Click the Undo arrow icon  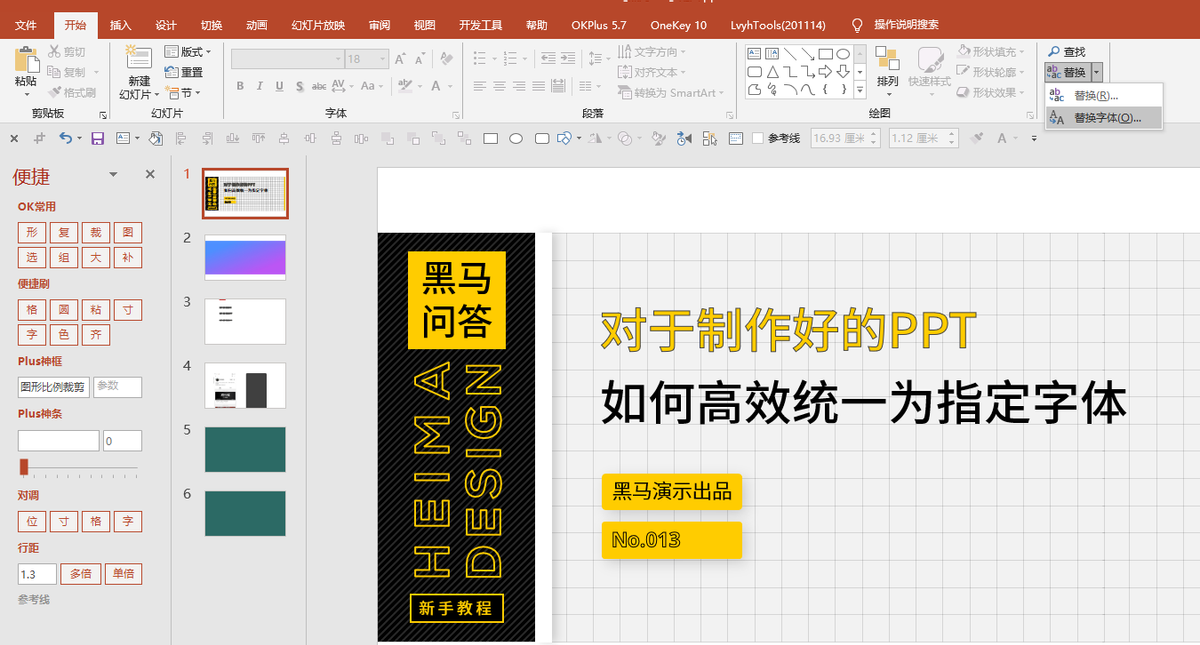tap(66, 138)
